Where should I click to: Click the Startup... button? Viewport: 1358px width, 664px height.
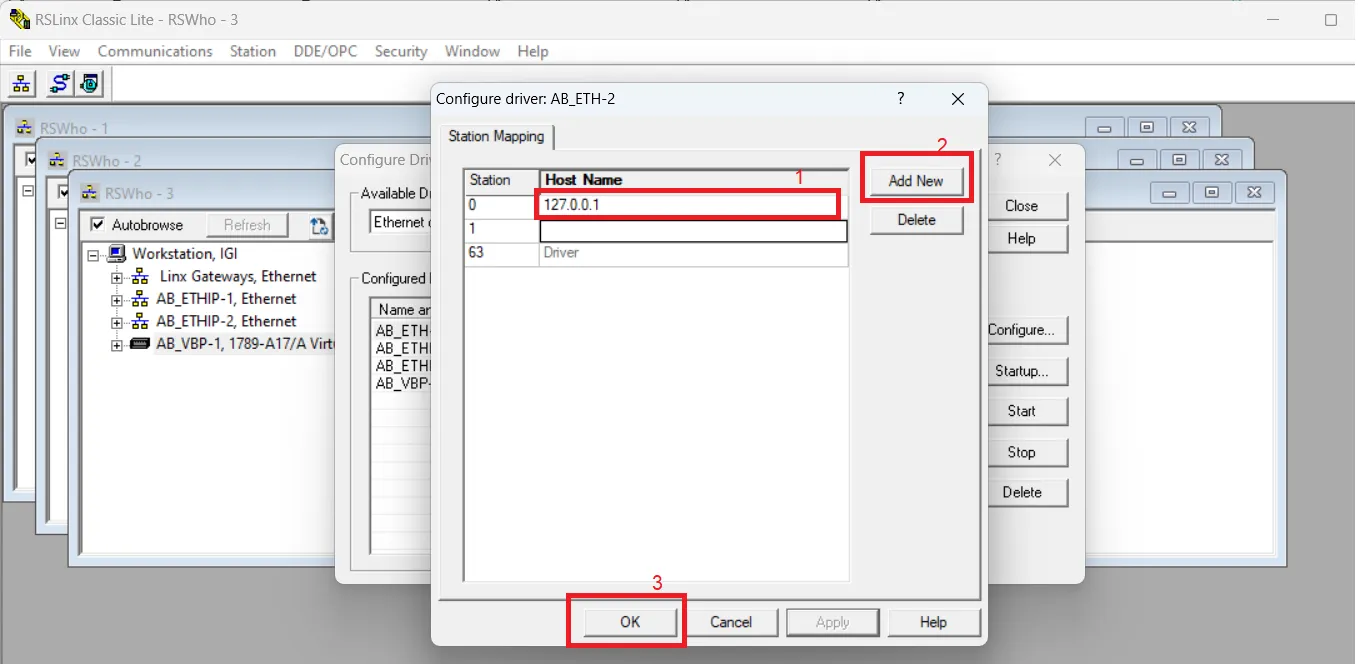pos(1021,371)
